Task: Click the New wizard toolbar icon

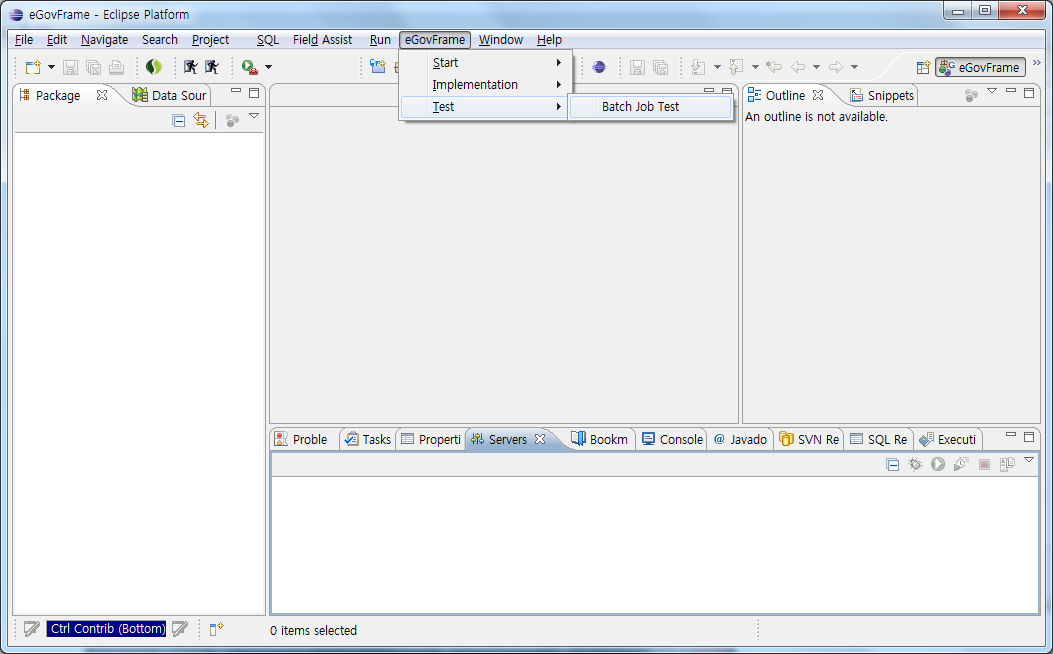Action: click(x=33, y=67)
